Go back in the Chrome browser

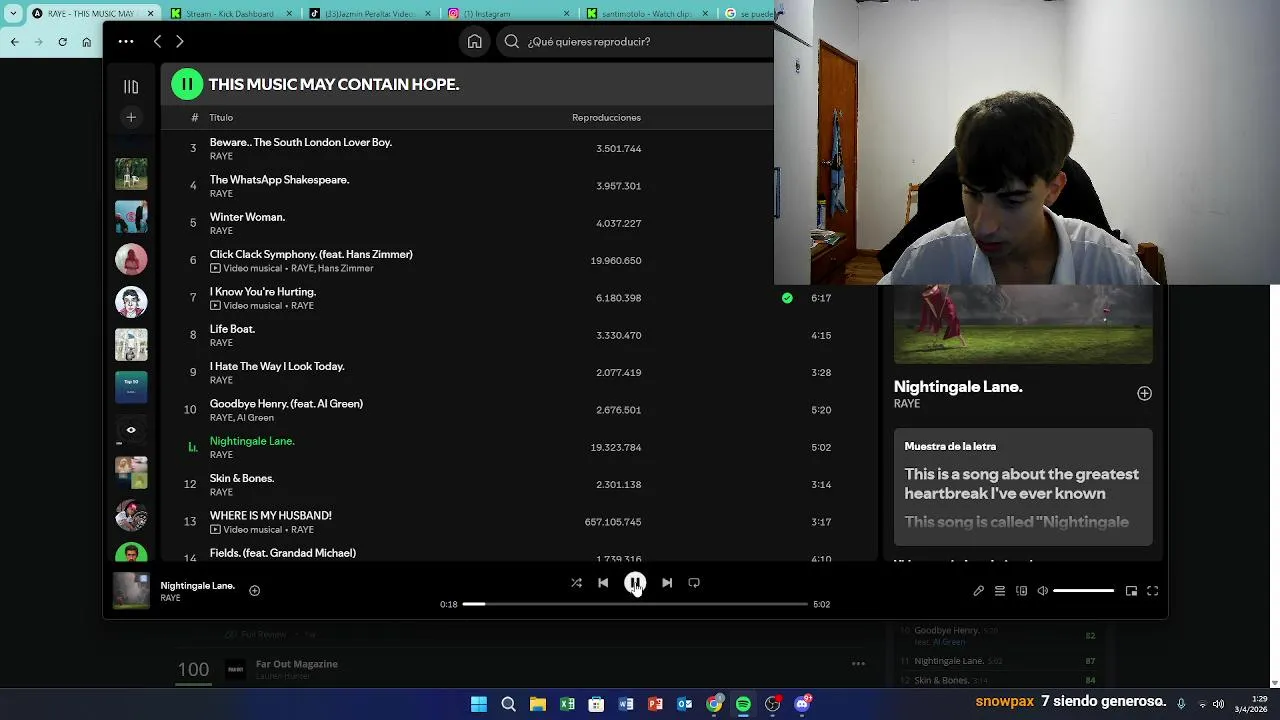click(x=14, y=42)
